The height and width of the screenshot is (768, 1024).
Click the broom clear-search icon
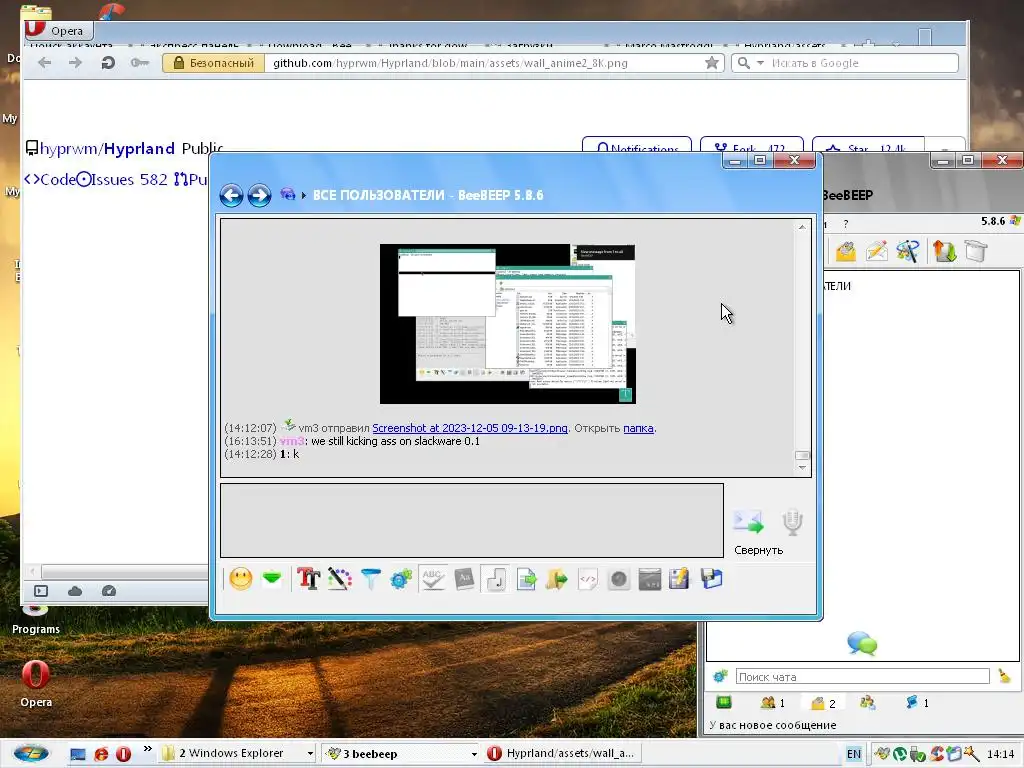pyautogui.click(x=1004, y=677)
